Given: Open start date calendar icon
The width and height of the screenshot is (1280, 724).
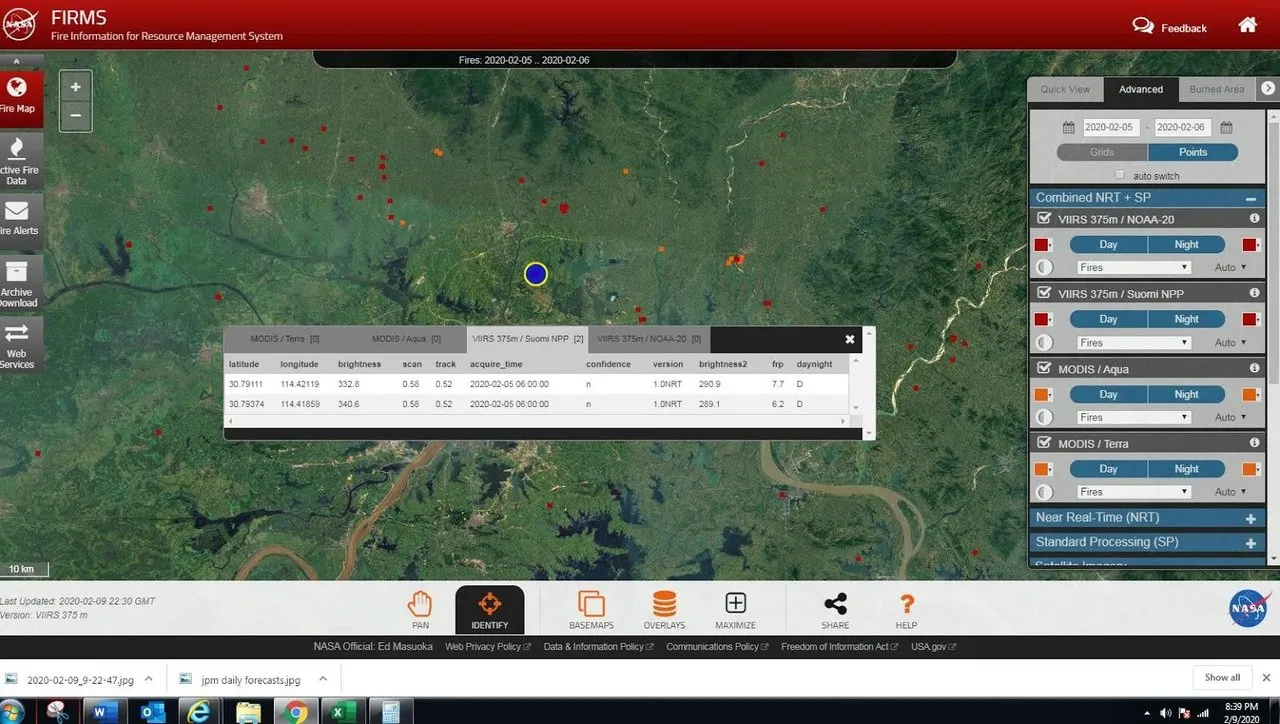Looking at the screenshot, I should [1068, 128].
